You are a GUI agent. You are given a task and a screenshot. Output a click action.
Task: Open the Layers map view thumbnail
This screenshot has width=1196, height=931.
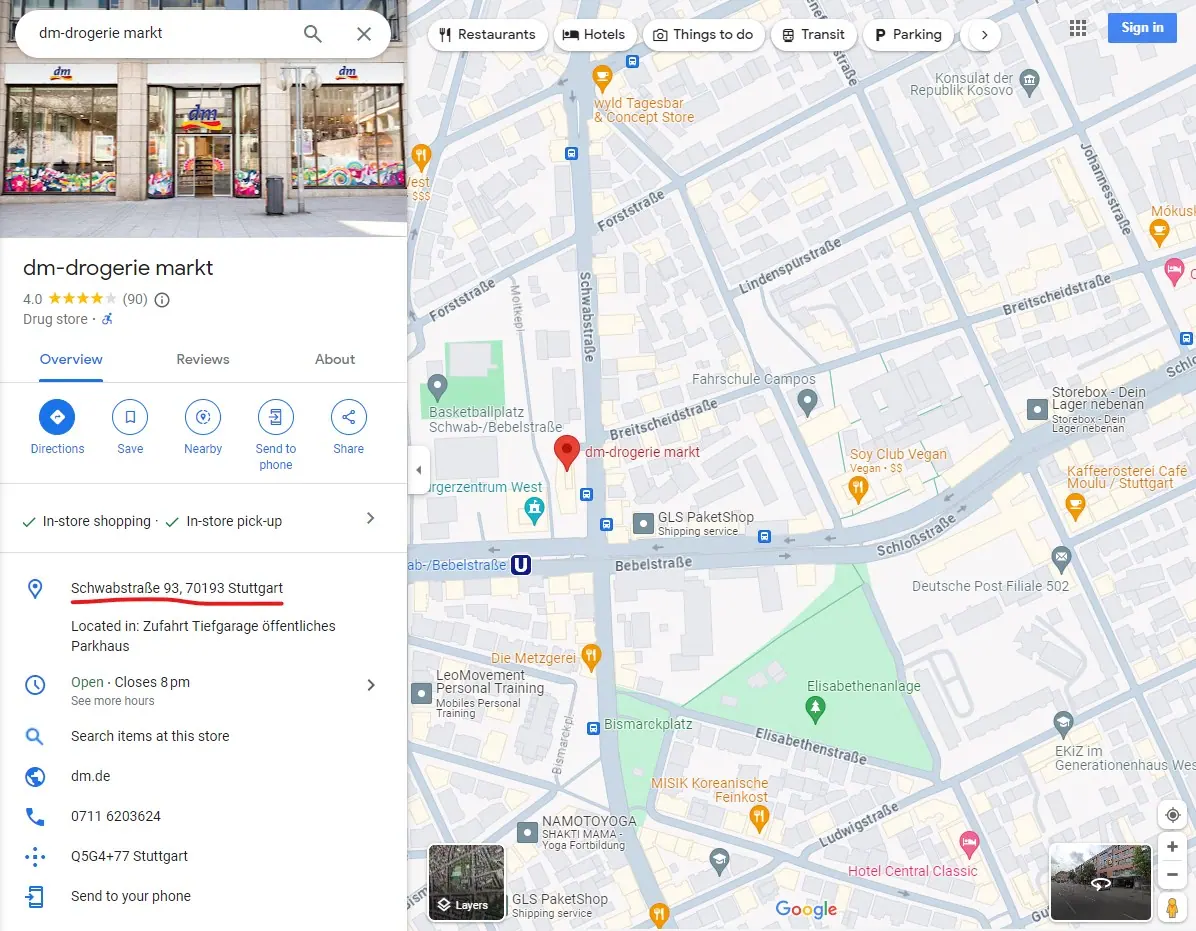[466, 882]
